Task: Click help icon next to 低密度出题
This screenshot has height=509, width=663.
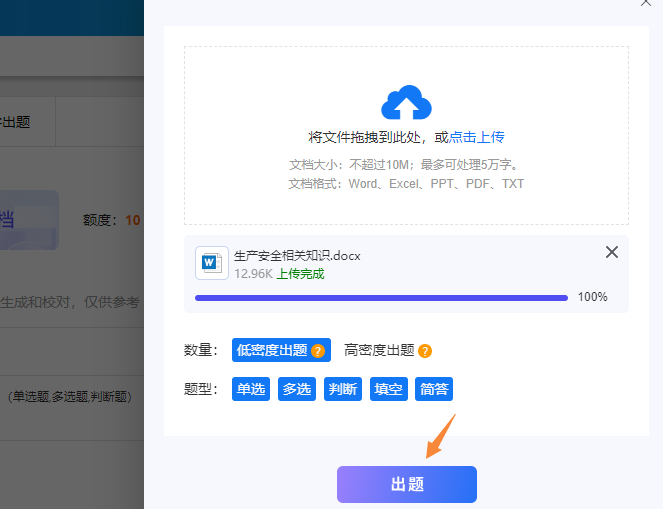Action: click(318, 350)
